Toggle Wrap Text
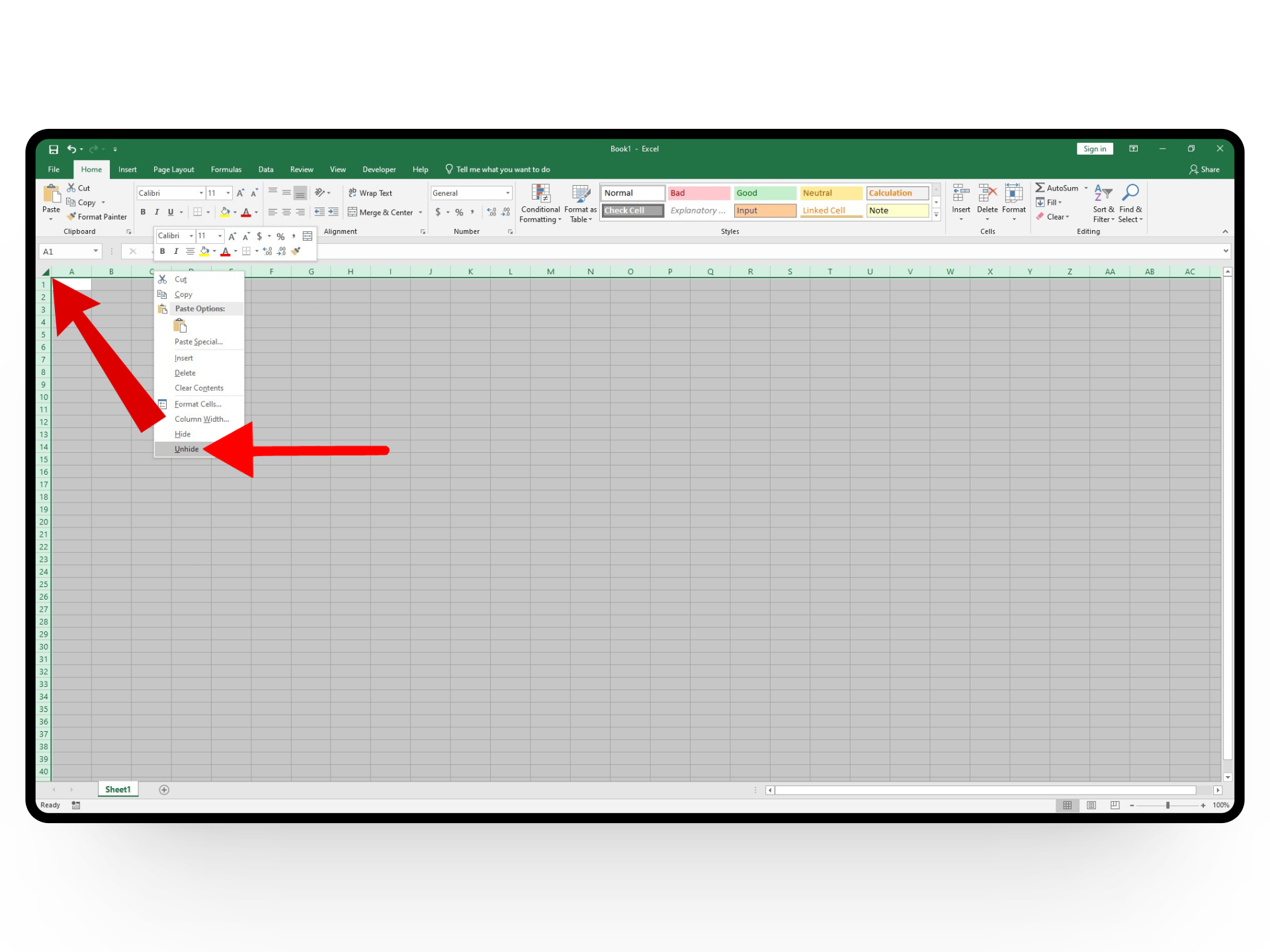 pyautogui.click(x=370, y=193)
